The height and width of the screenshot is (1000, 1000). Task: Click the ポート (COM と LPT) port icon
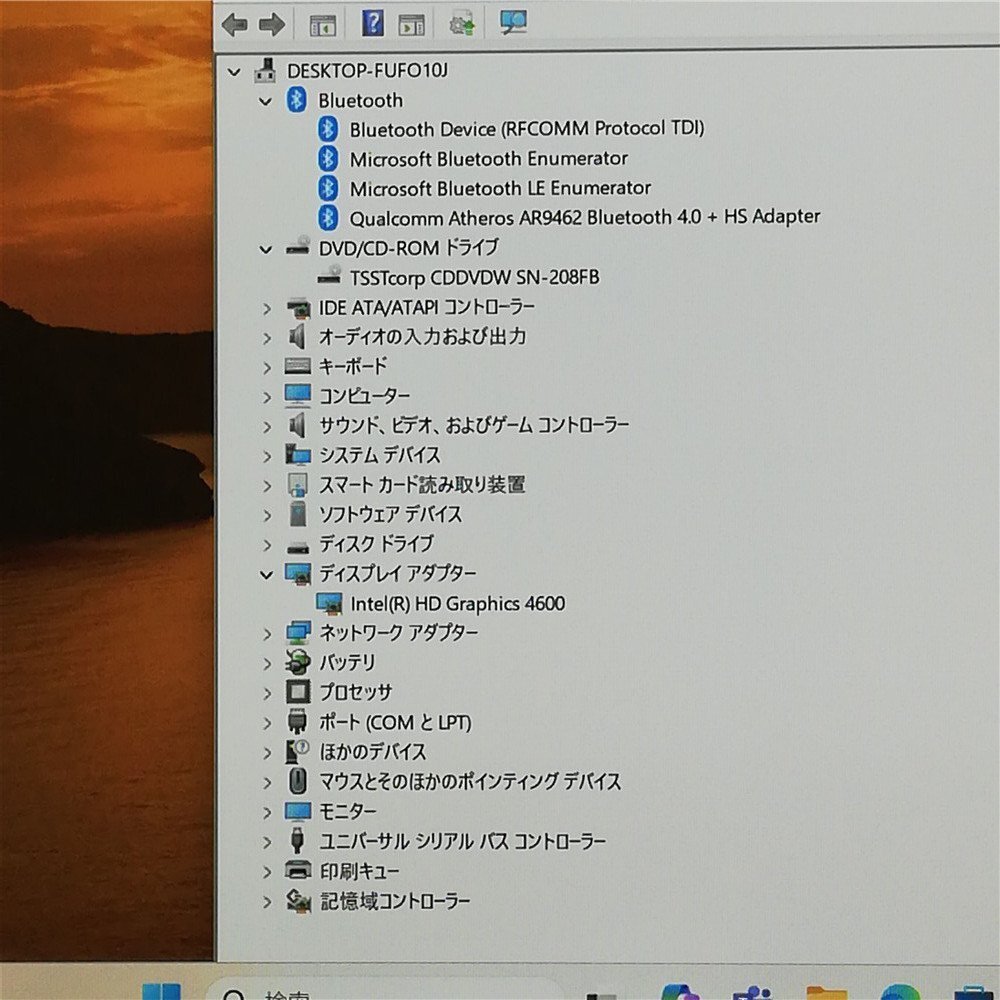tap(297, 722)
